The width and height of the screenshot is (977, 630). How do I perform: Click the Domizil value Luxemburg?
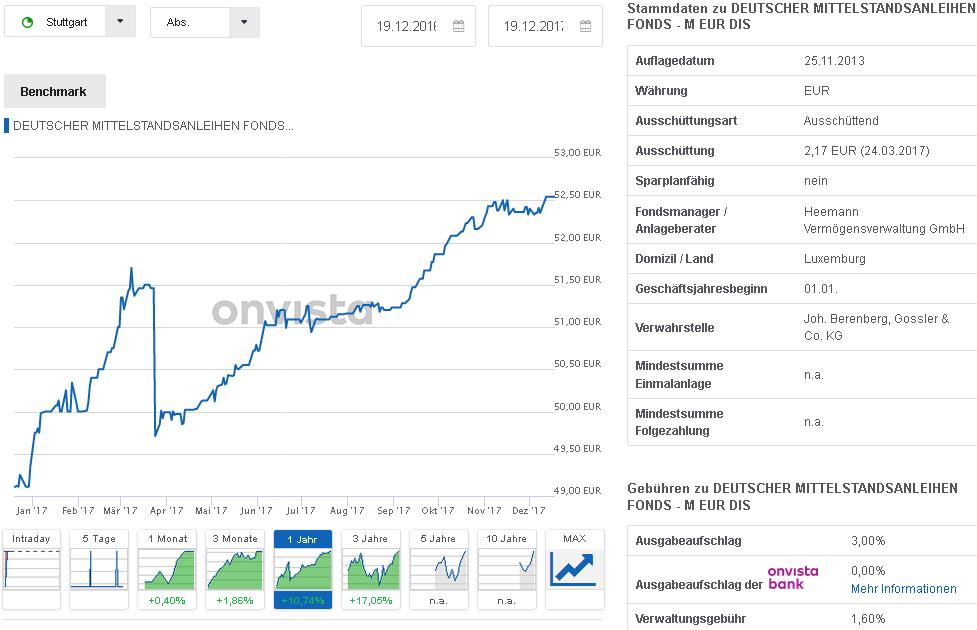pyautogui.click(x=834, y=259)
